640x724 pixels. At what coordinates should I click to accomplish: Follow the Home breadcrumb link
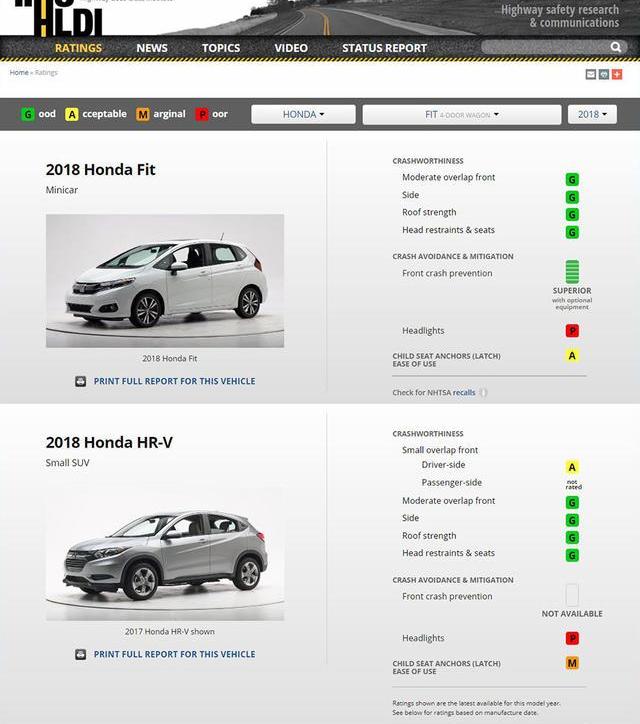pyautogui.click(x=19, y=72)
